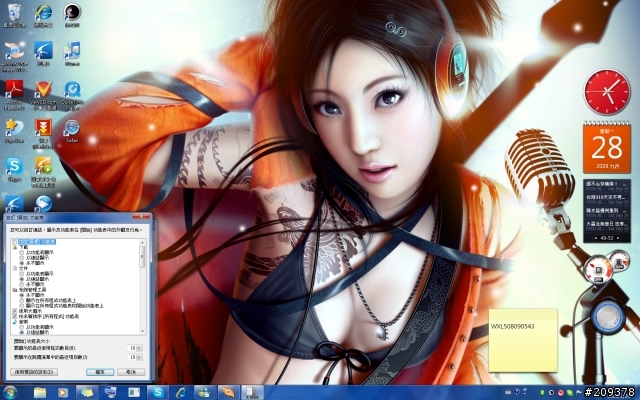Open Adobe Reader desktop shortcut
This screenshot has height=400, width=640.
pos(14,95)
